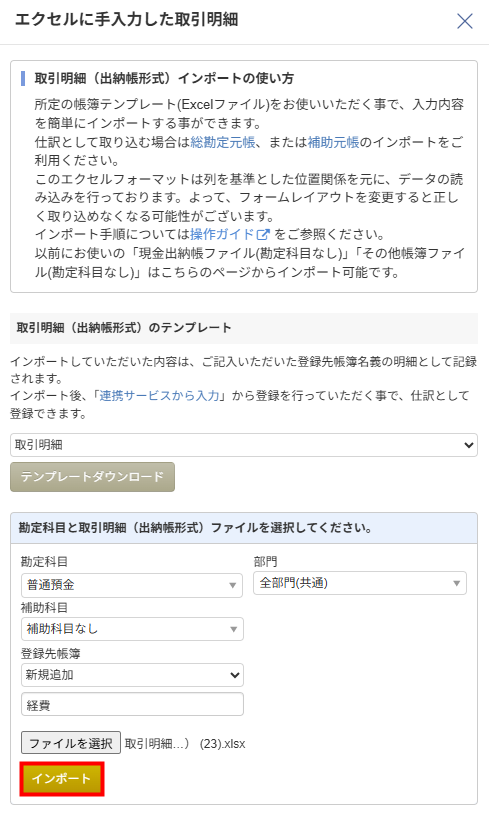Click the arrow of the 普通預金 combo box

click(233, 586)
